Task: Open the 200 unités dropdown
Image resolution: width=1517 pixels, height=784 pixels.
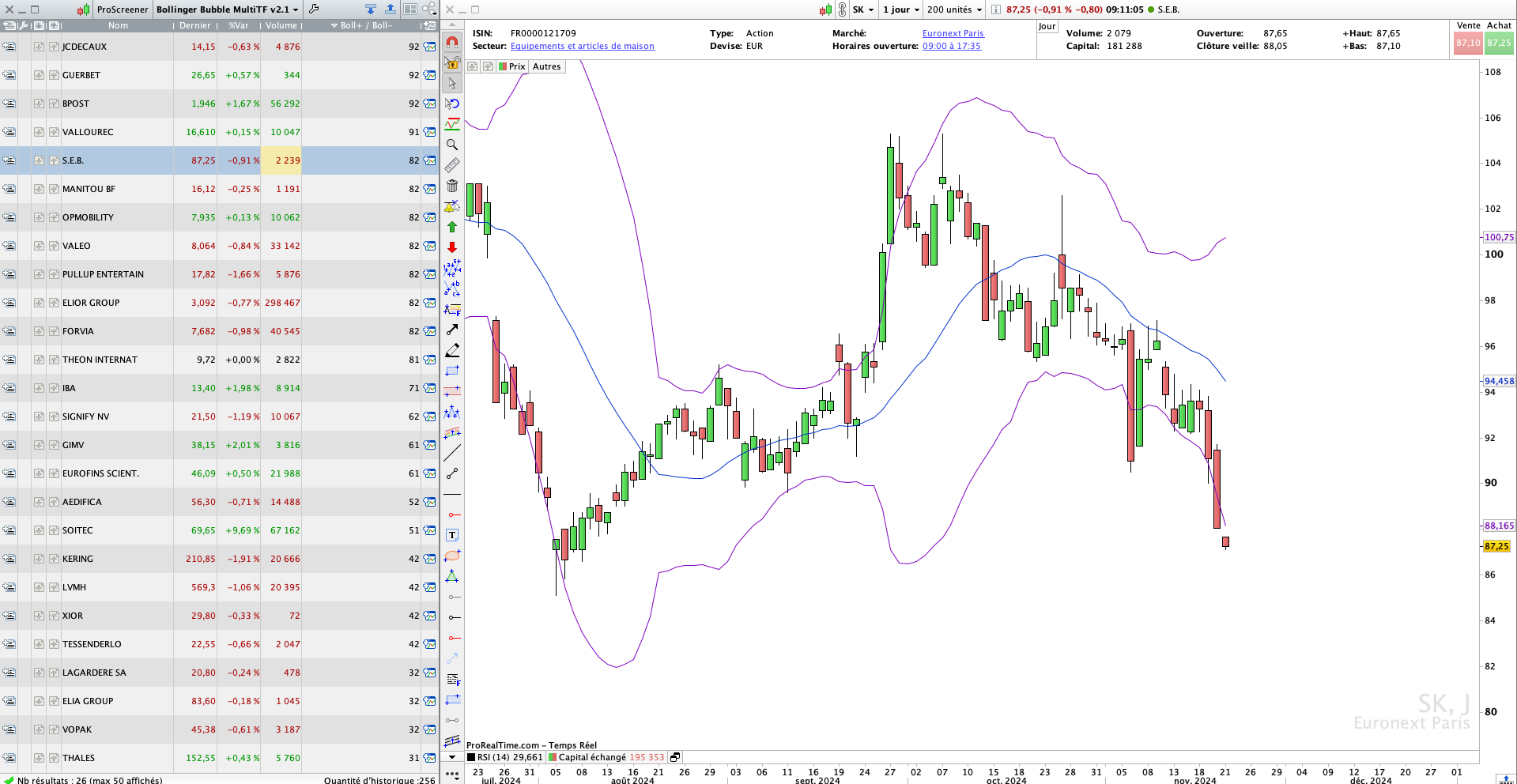Action: (954, 9)
